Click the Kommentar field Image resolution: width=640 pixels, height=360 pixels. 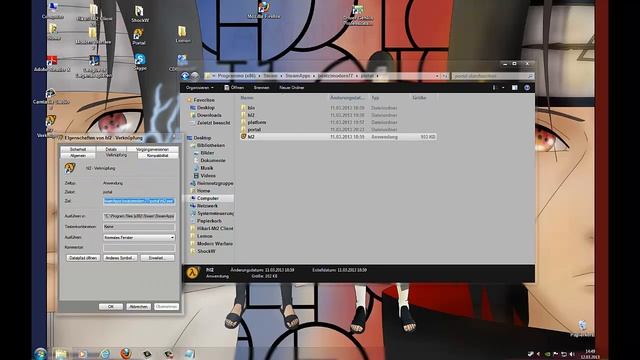click(139, 247)
